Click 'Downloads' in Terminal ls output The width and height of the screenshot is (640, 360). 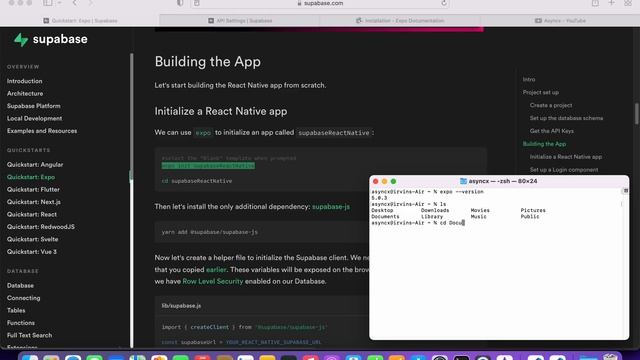435,211
